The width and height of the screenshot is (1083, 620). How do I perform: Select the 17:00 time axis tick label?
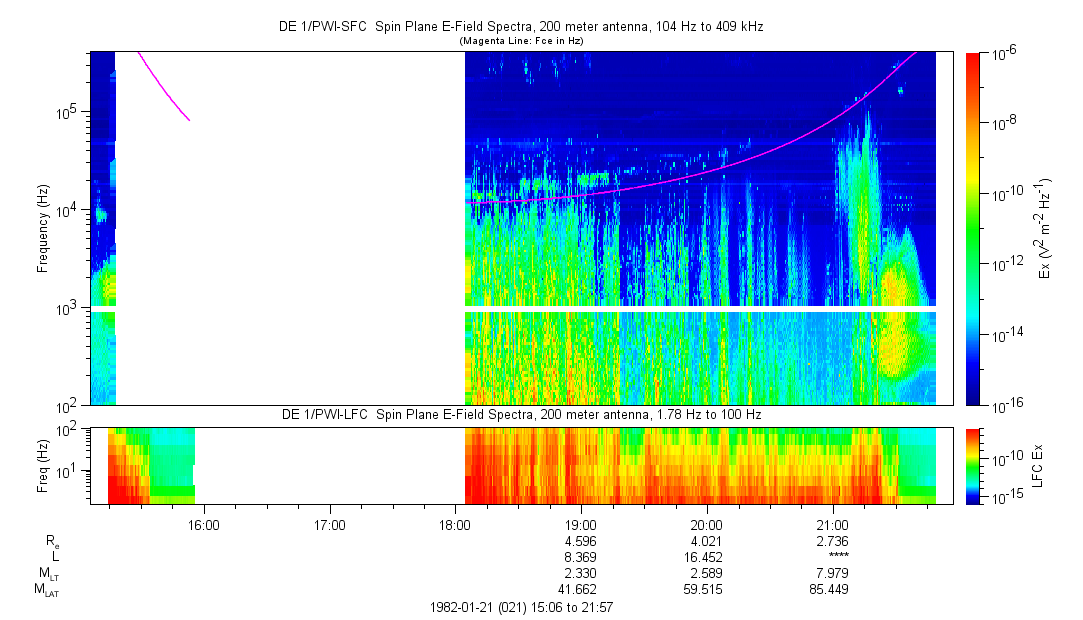(x=329, y=524)
